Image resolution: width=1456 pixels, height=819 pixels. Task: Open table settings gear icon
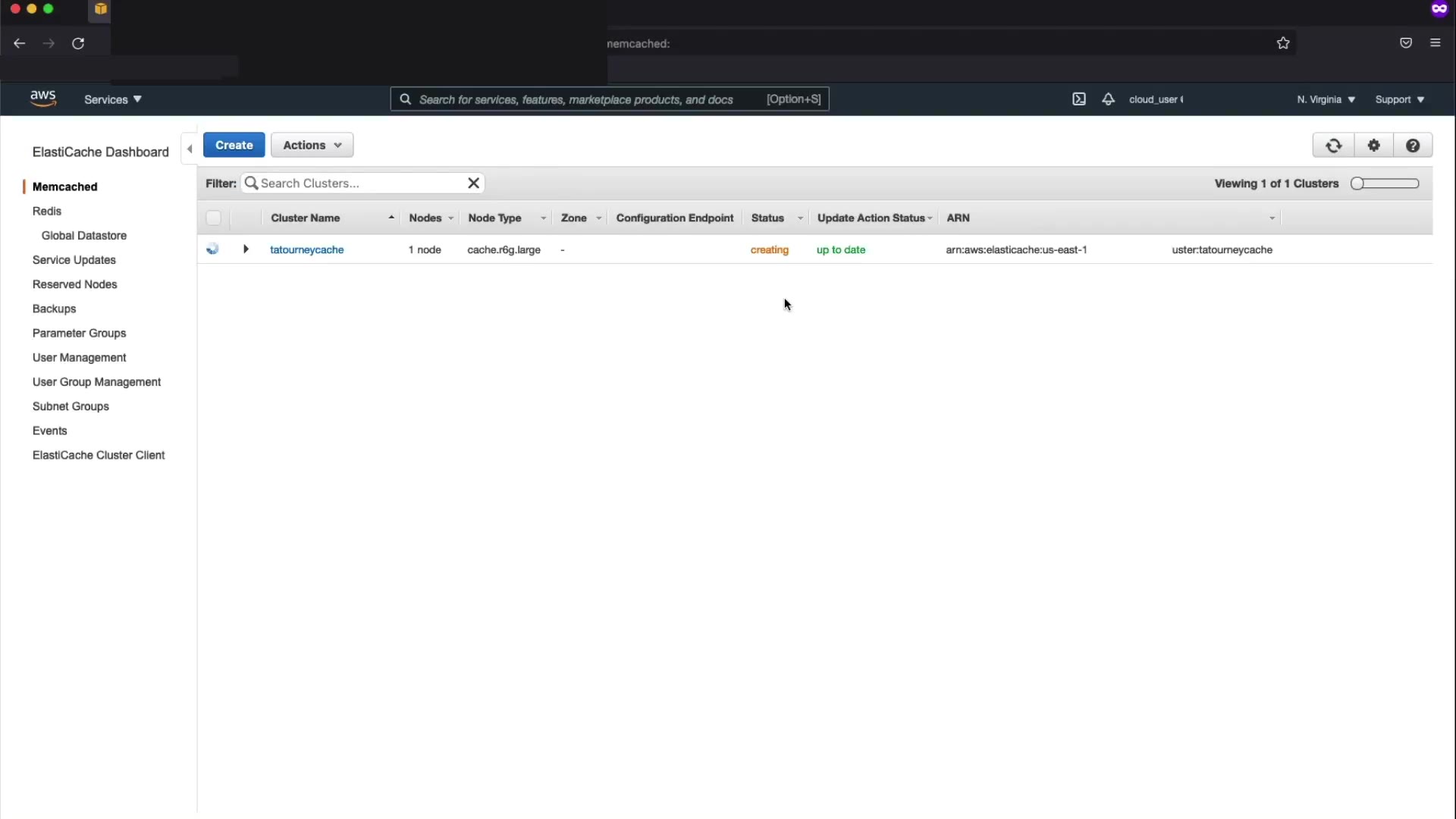tap(1373, 146)
